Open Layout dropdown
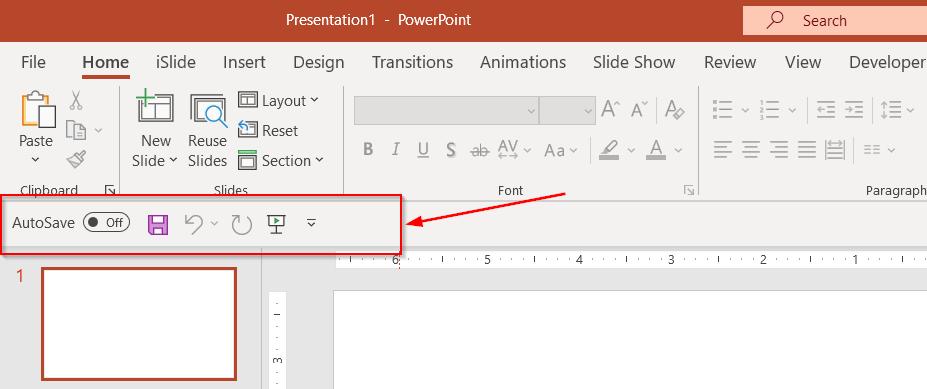This screenshot has height=389, width=927. pyautogui.click(x=278, y=101)
